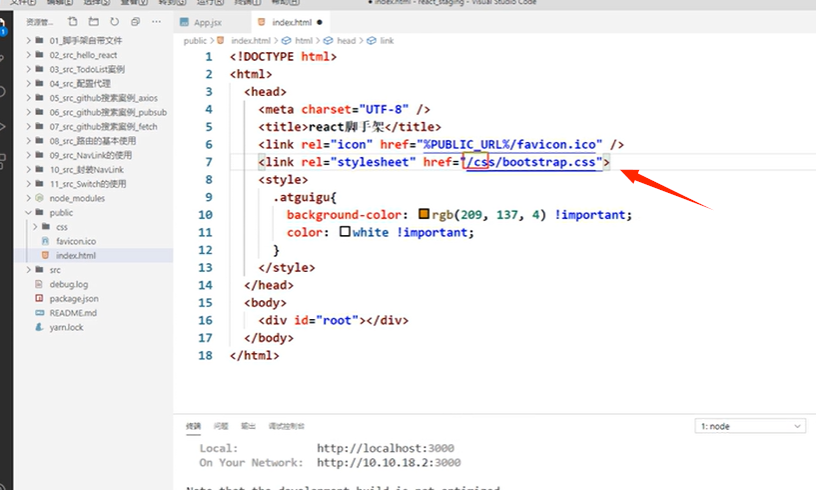Expand the node_modules folder chevron

click(29, 198)
